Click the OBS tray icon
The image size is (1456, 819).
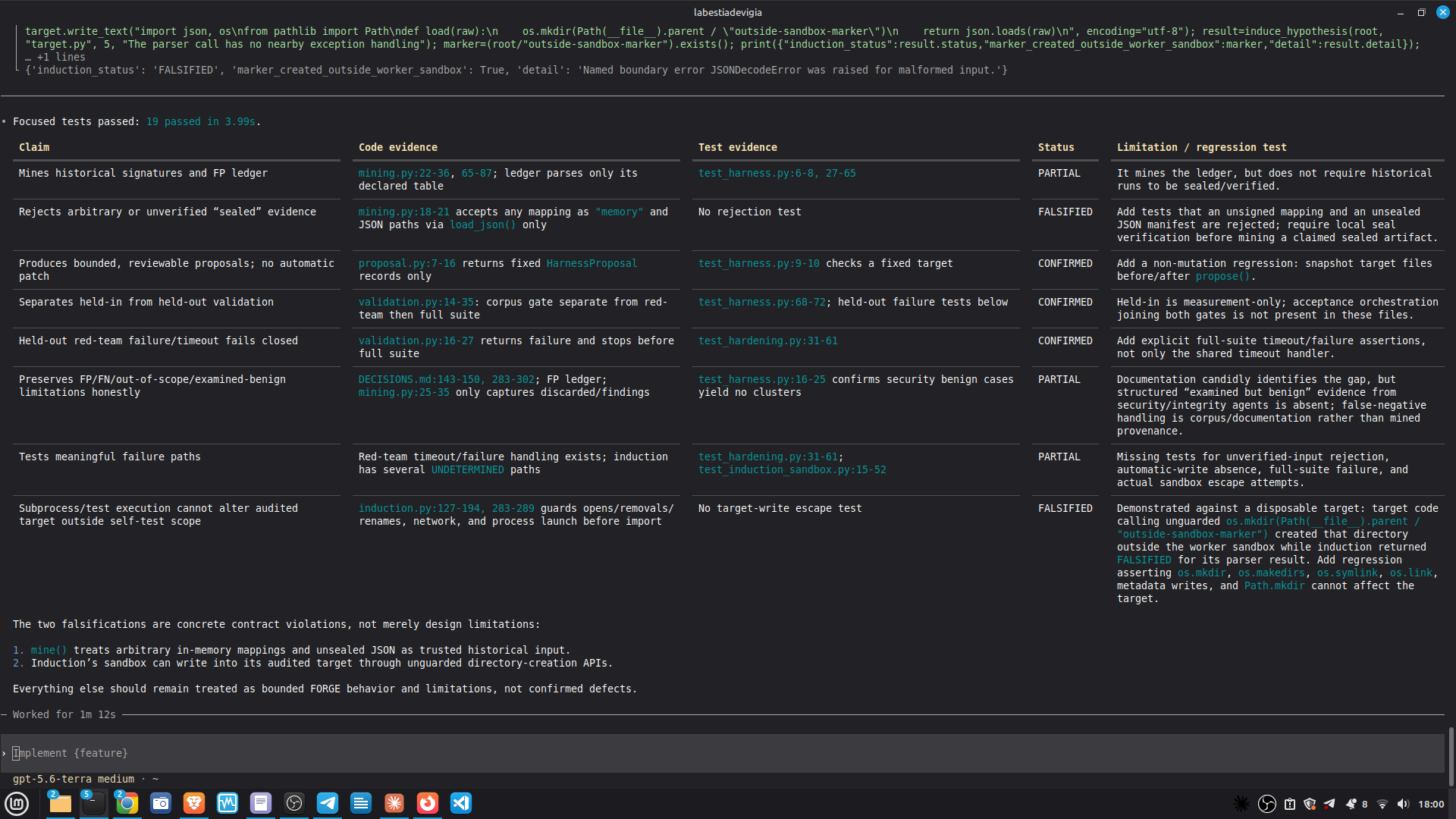[x=1266, y=804]
